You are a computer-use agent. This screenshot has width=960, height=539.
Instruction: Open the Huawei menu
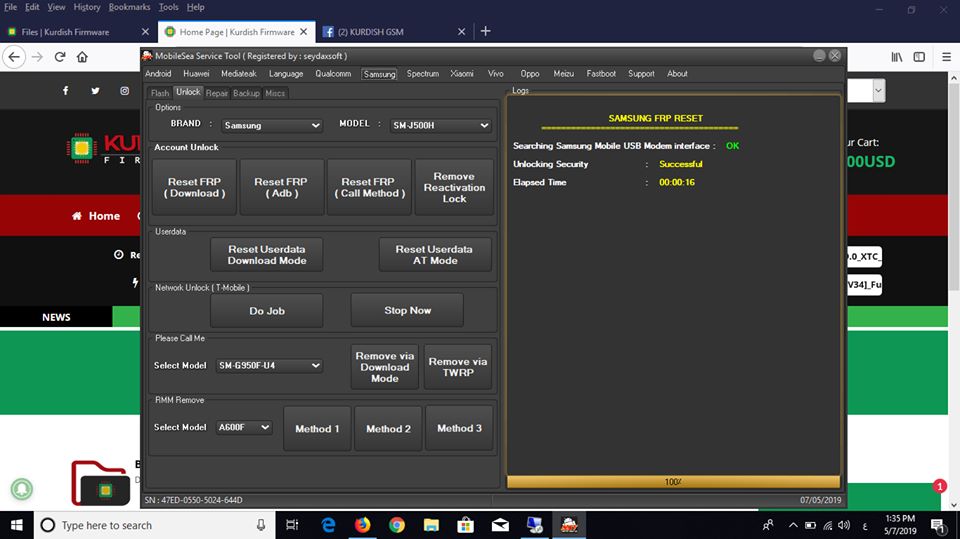click(196, 74)
